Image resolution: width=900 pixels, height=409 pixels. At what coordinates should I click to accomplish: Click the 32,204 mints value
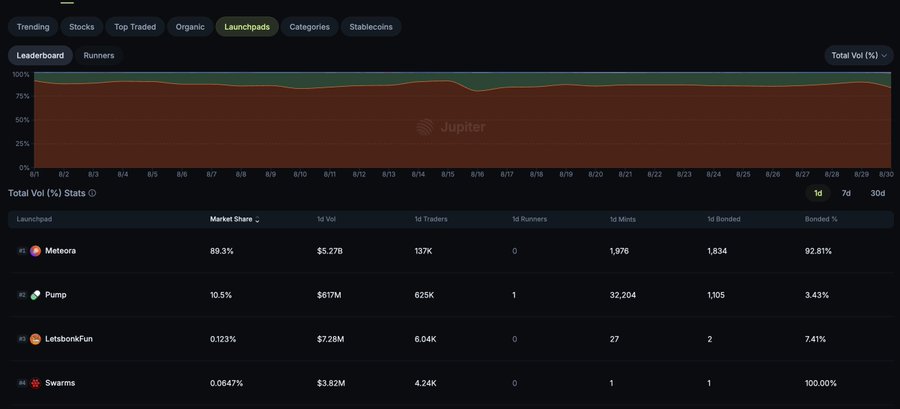[623, 295]
